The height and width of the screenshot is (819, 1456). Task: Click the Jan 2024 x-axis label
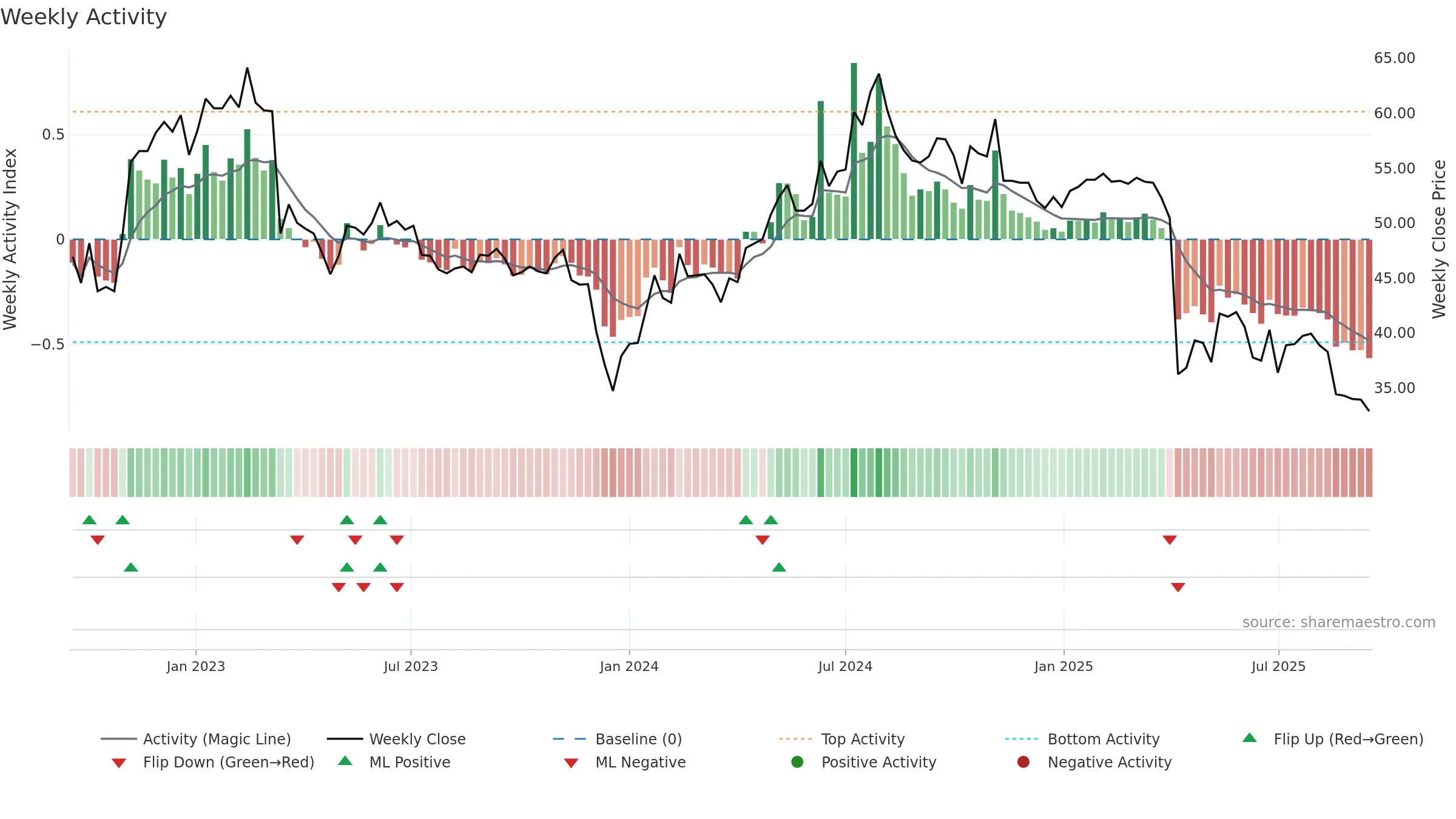(629, 667)
